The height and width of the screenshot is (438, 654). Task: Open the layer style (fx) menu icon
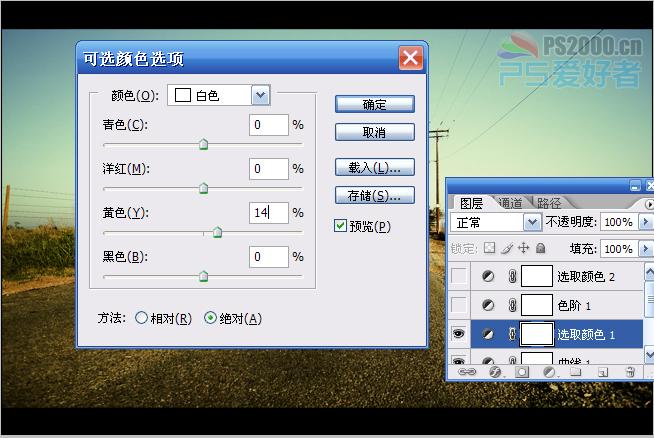coord(495,372)
